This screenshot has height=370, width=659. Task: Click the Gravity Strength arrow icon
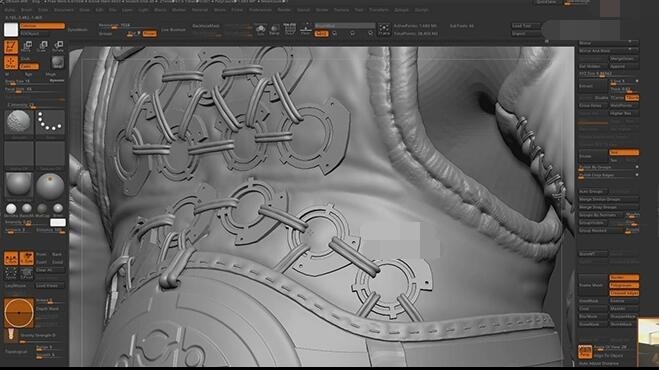pyautogui.click(x=11, y=335)
